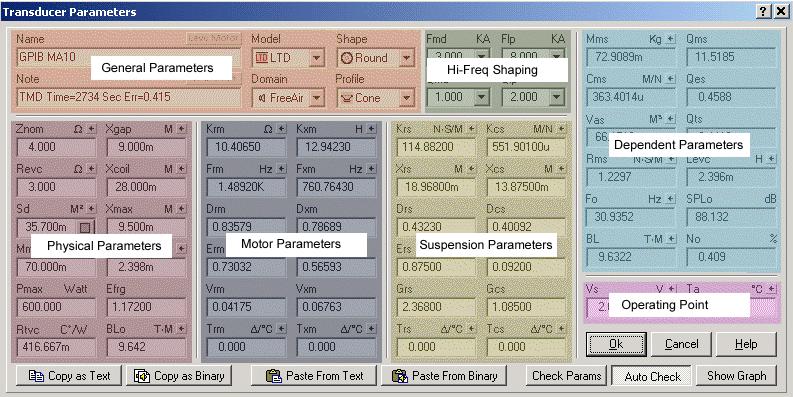The height and width of the screenshot is (397, 793).
Task: Click the unit scale button beside Fo
Action: point(671,199)
